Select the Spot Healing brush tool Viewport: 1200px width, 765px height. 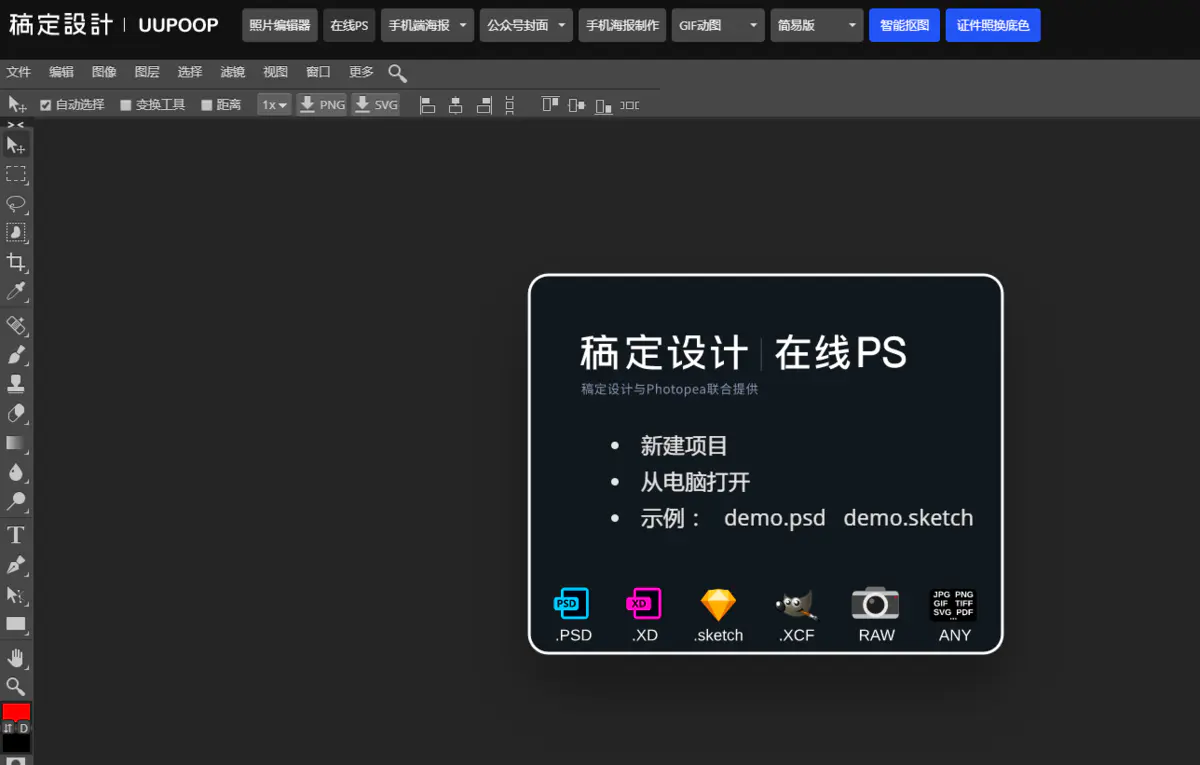click(x=16, y=325)
